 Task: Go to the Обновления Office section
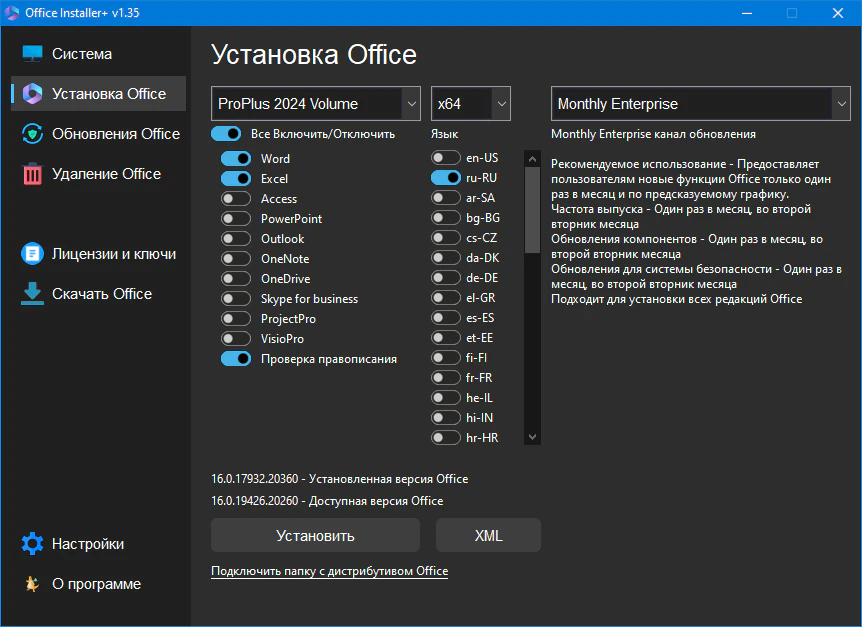click(115, 134)
